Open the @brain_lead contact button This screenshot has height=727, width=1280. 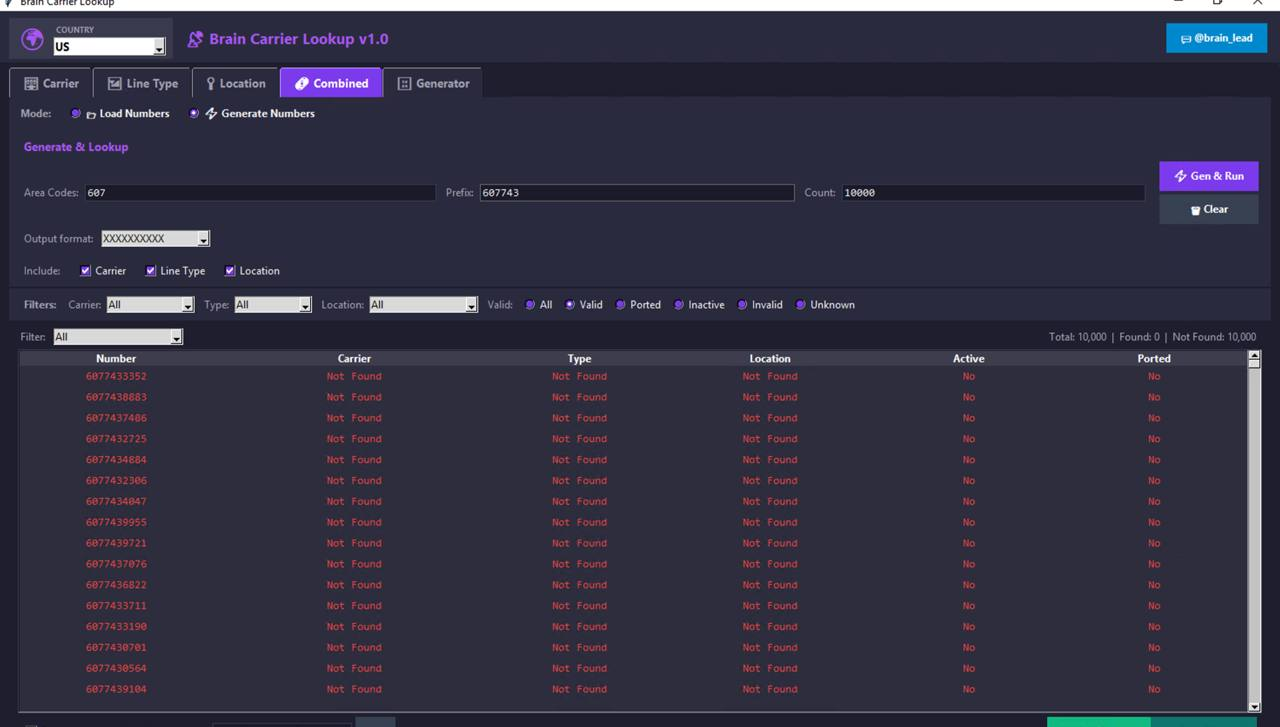(1217, 38)
